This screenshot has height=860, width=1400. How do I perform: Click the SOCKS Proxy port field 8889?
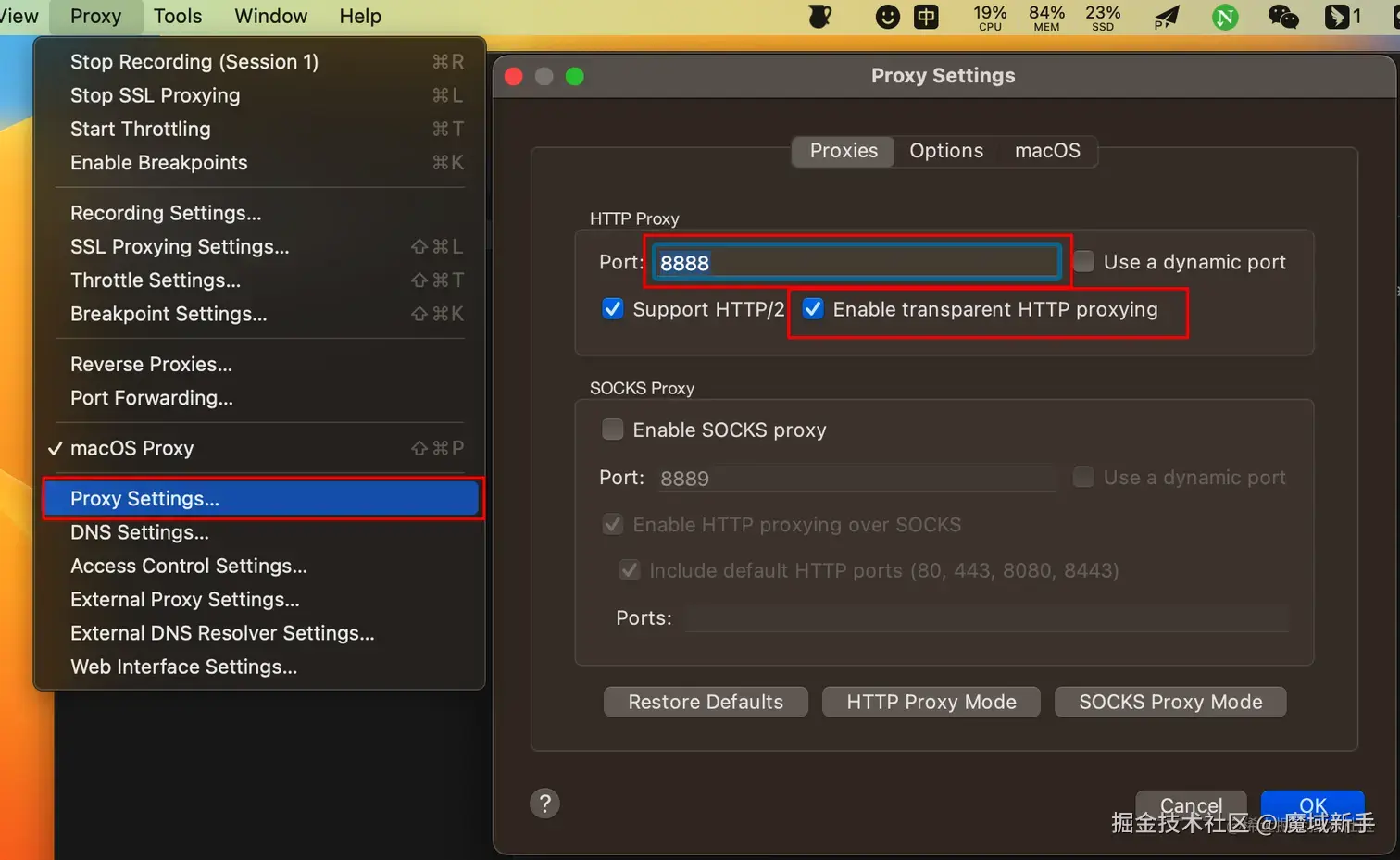[856, 479]
